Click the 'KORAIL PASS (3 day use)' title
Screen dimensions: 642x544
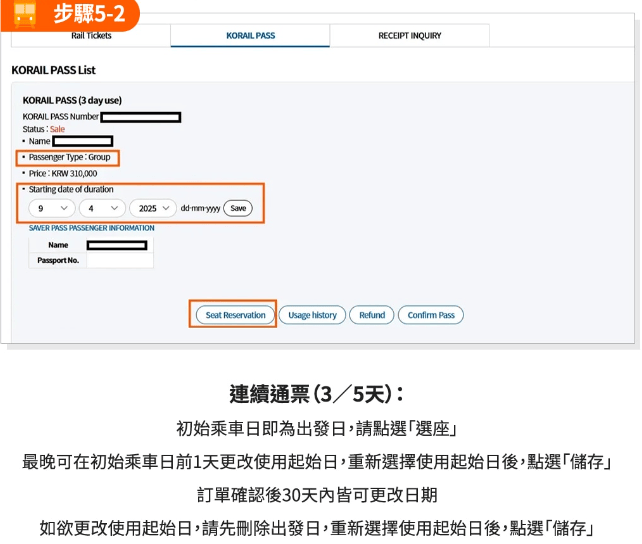[72, 100]
